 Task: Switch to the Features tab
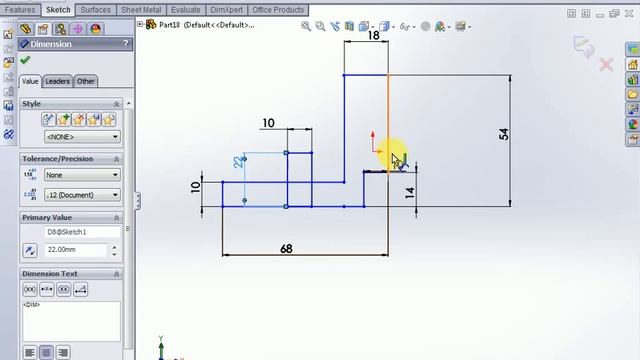(x=20, y=10)
